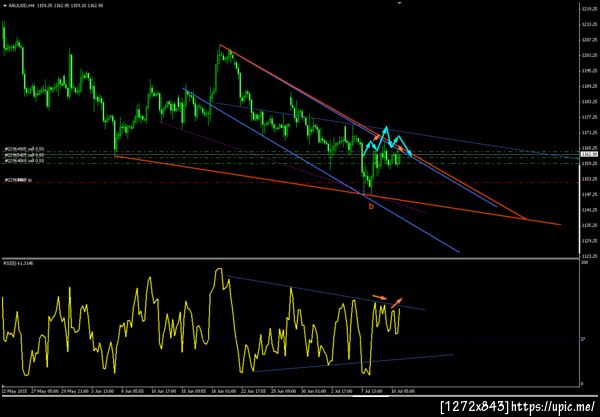Click the "25 Jun 09:00" time label

coord(284,391)
